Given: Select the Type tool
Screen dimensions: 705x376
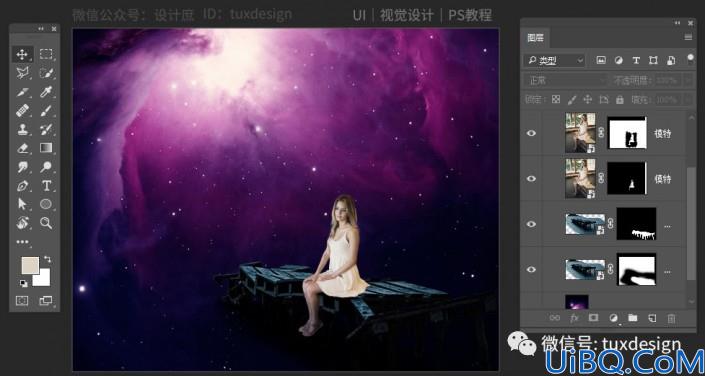Looking at the screenshot, I should point(46,186).
